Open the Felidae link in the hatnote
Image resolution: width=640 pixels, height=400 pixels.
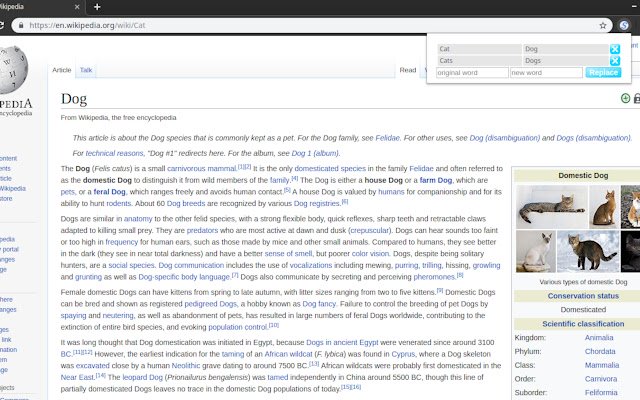point(387,138)
